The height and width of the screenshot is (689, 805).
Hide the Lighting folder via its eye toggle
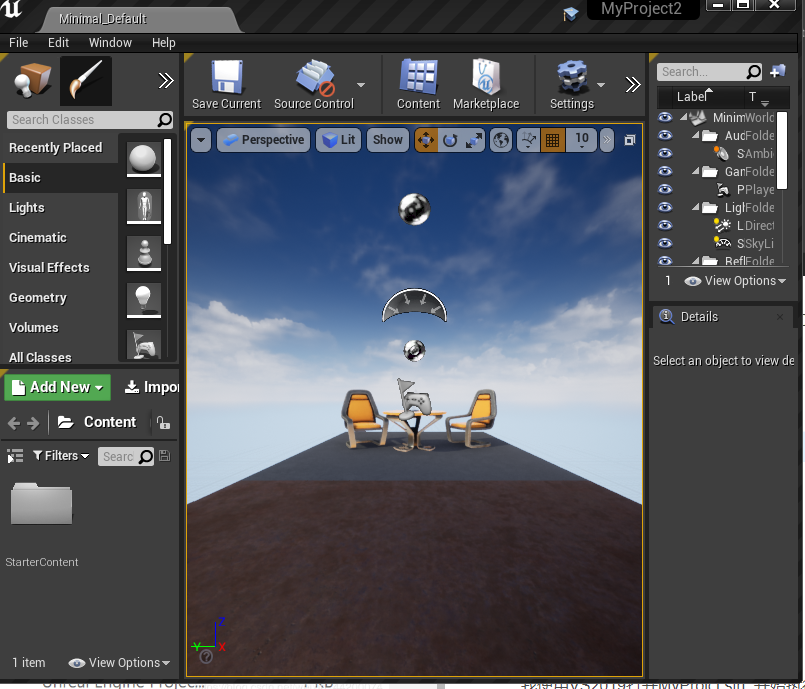coord(665,207)
